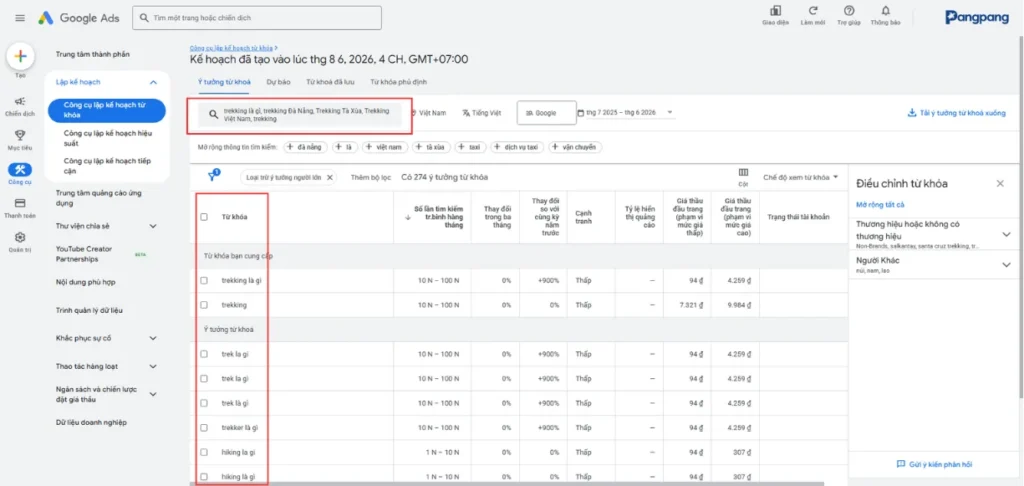Image resolution: width=1024 pixels, height=486 pixels.
Task: Click the Pangpang account logo
Action: 976,18
